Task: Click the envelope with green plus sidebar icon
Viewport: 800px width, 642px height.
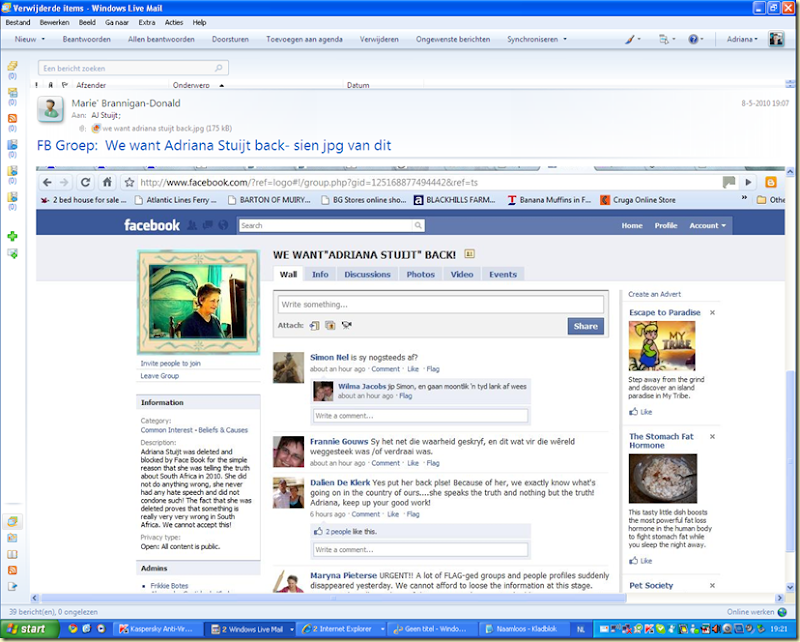Action: click(12, 253)
